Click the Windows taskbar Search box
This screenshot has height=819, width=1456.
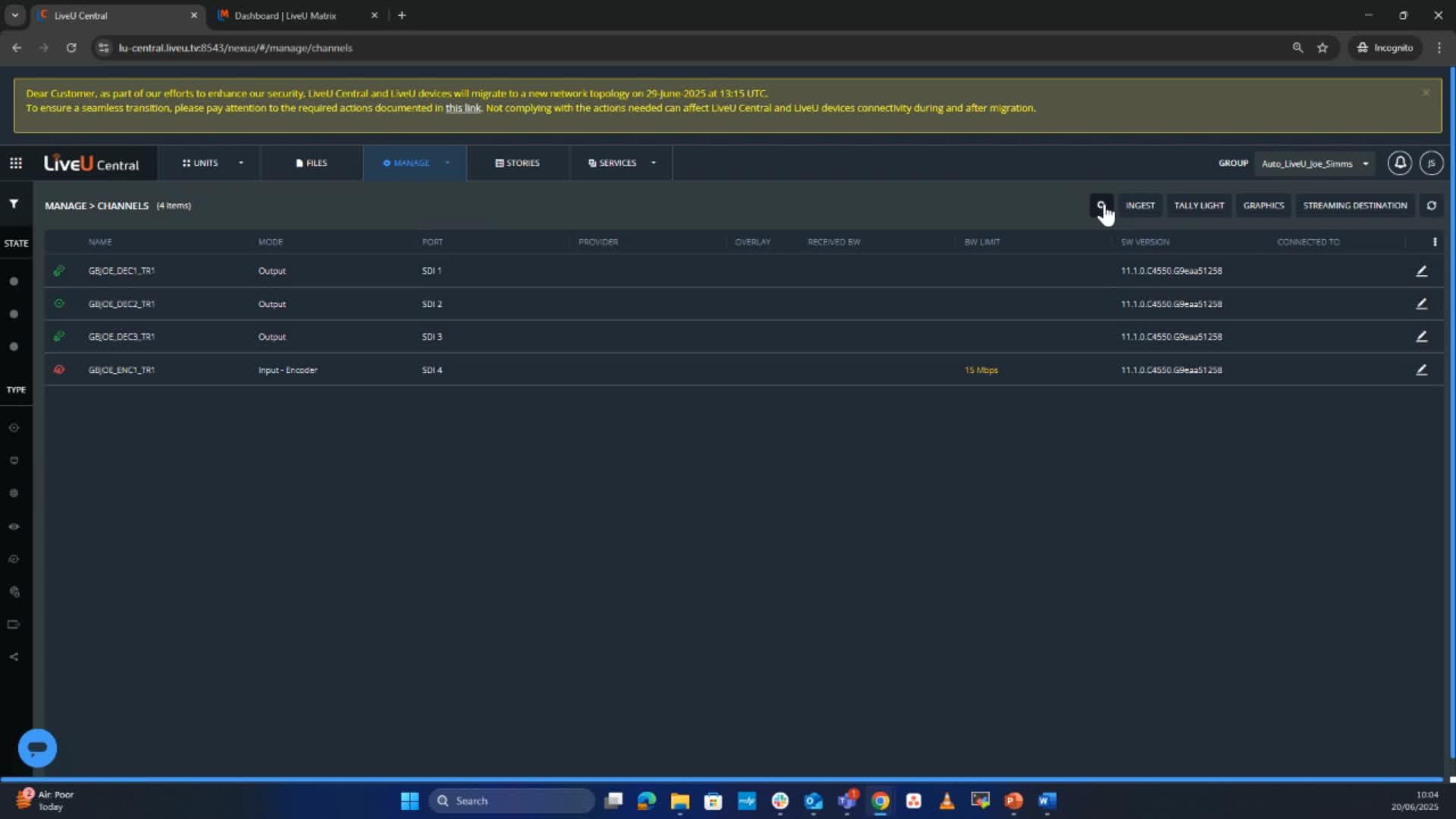click(512, 801)
